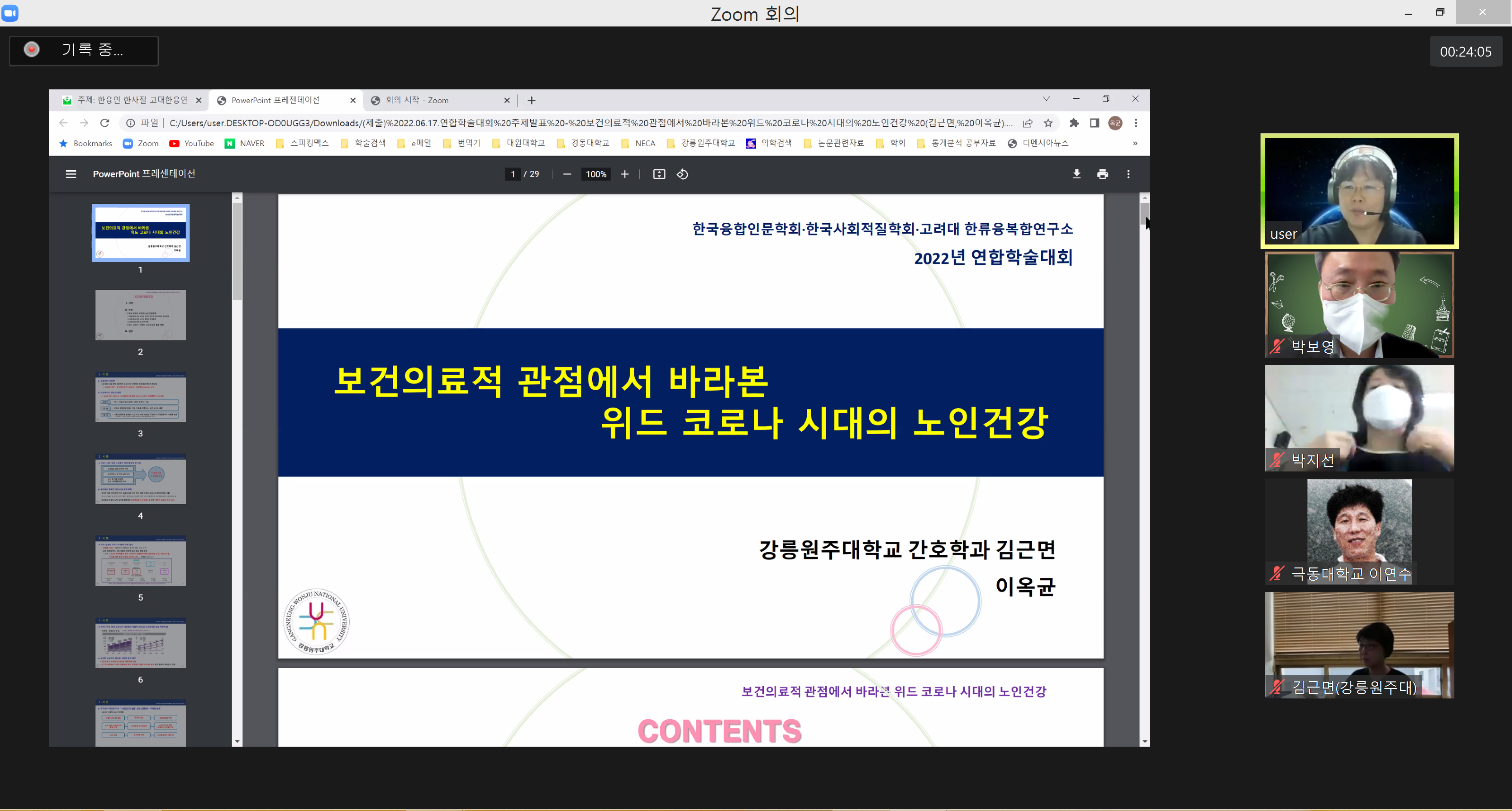Open Chrome three-dot menu
Viewport: 1512px width, 811px height.
pyautogui.click(x=1136, y=123)
